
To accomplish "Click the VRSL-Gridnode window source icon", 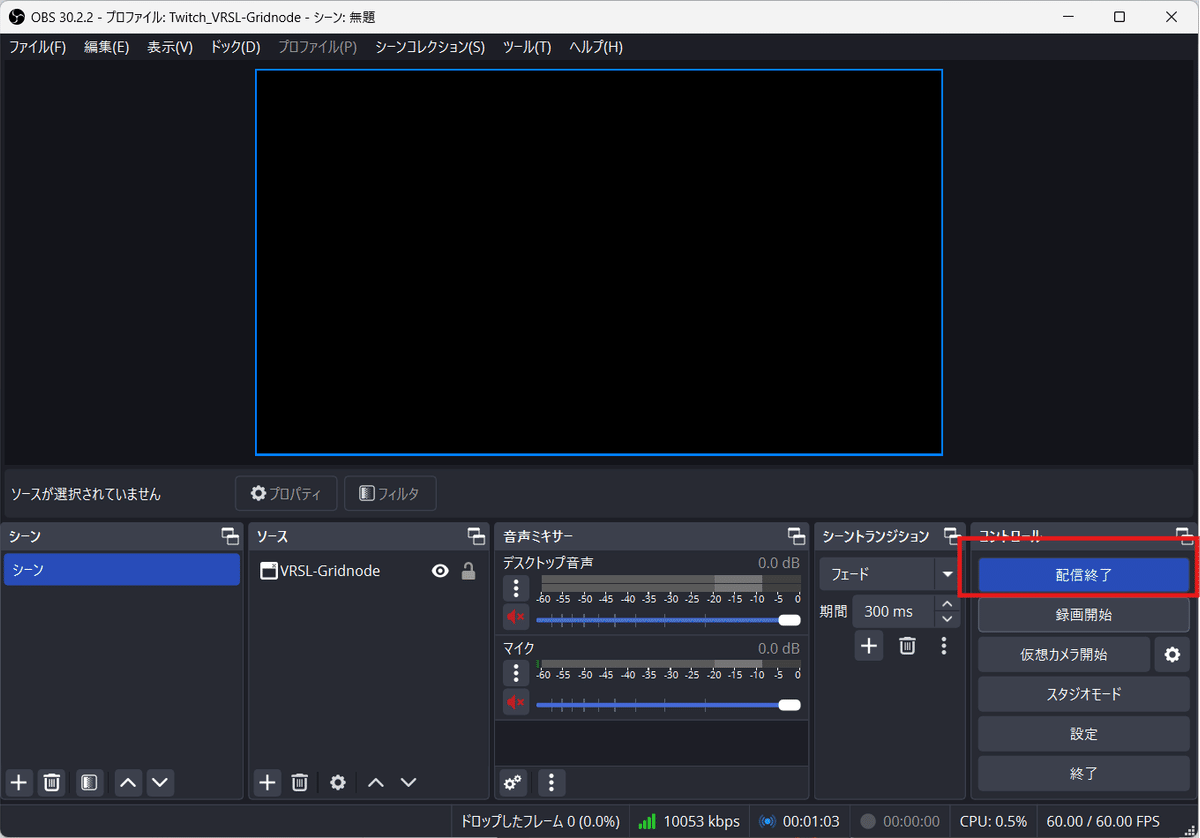I will pyautogui.click(x=268, y=571).
